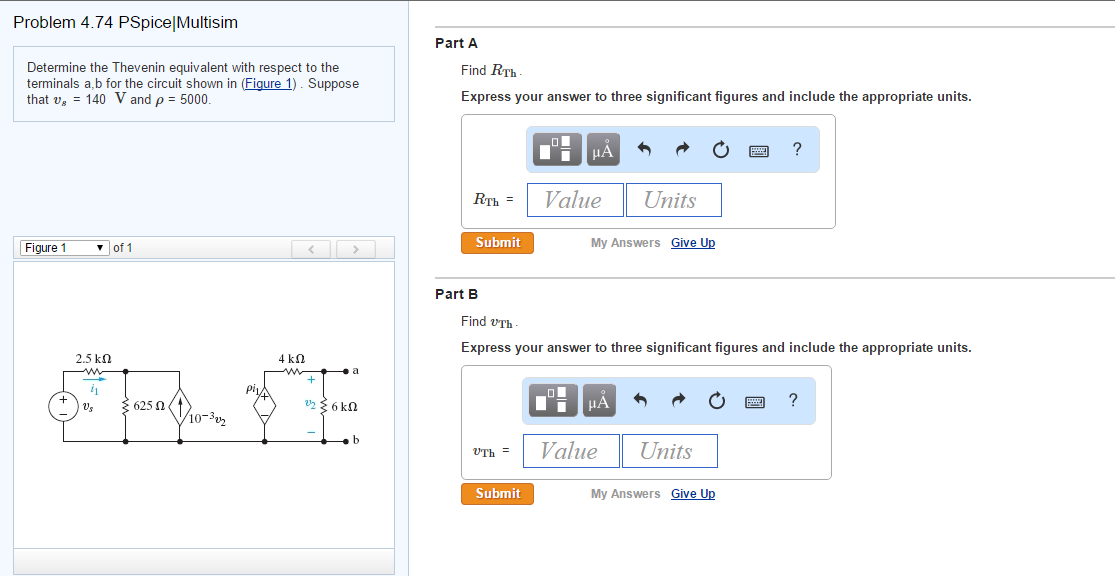Viewport: 1115px width, 576px height.
Task: Click the previous figure chevron
Action: (311, 248)
